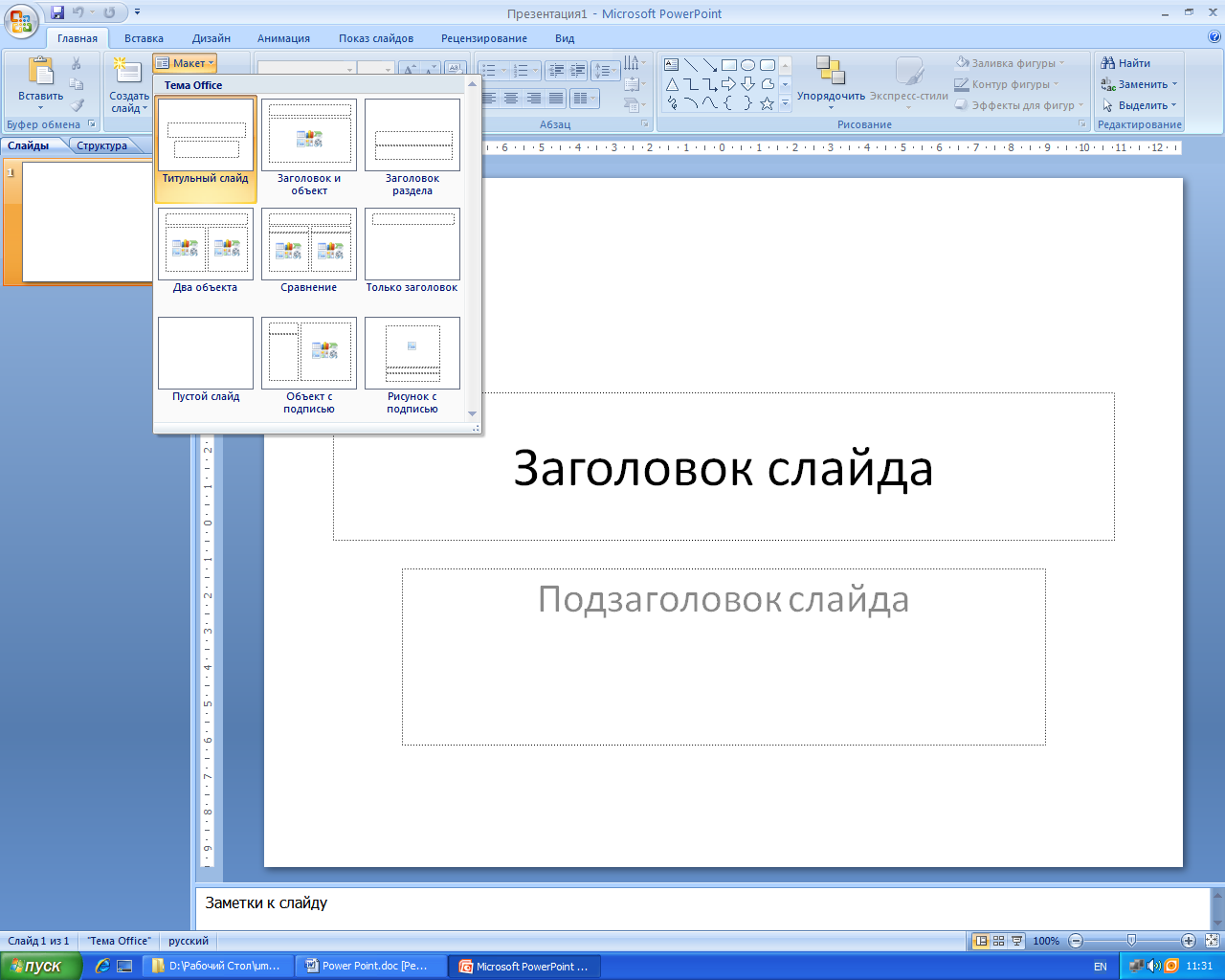Choose the rectangle shape in the shapes gallery

click(729, 65)
